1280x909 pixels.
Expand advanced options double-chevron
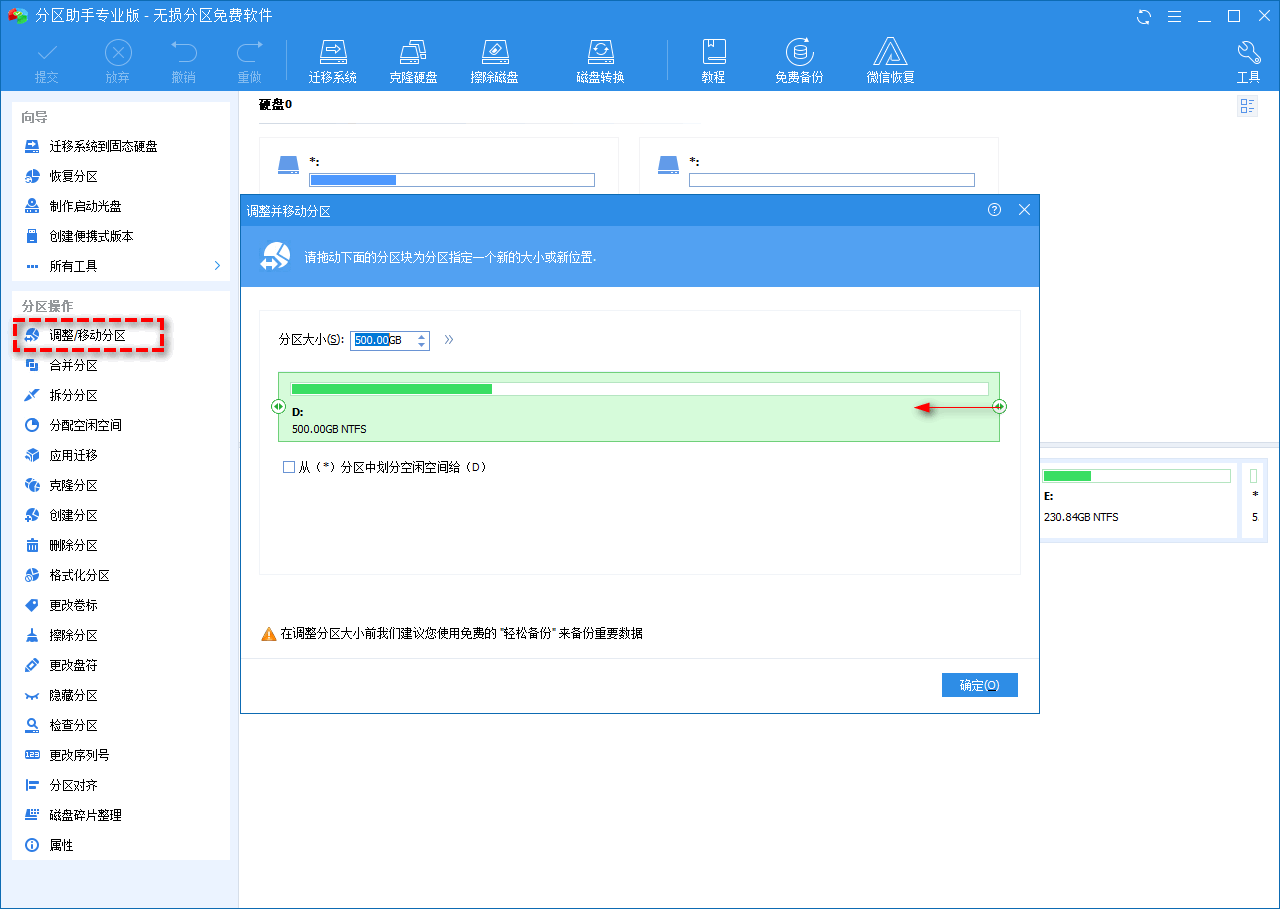pos(449,340)
